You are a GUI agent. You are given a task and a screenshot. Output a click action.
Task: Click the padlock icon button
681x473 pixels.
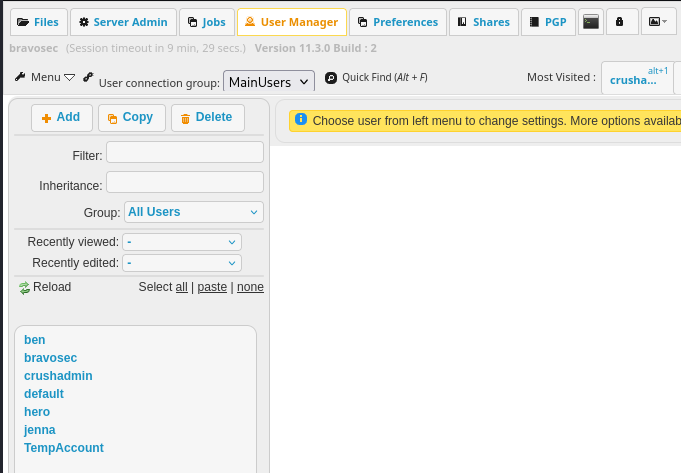620,22
